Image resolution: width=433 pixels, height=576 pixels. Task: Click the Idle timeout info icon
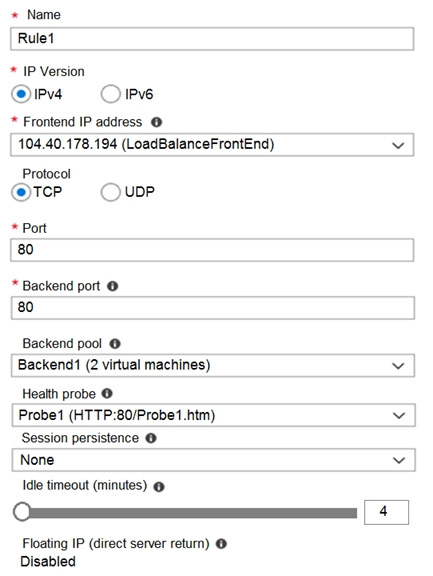pos(159,487)
